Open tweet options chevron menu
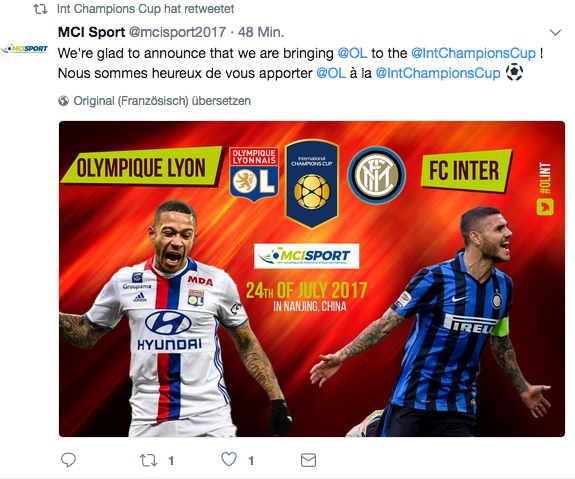The height and width of the screenshot is (479, 575). tap(556, 33)
